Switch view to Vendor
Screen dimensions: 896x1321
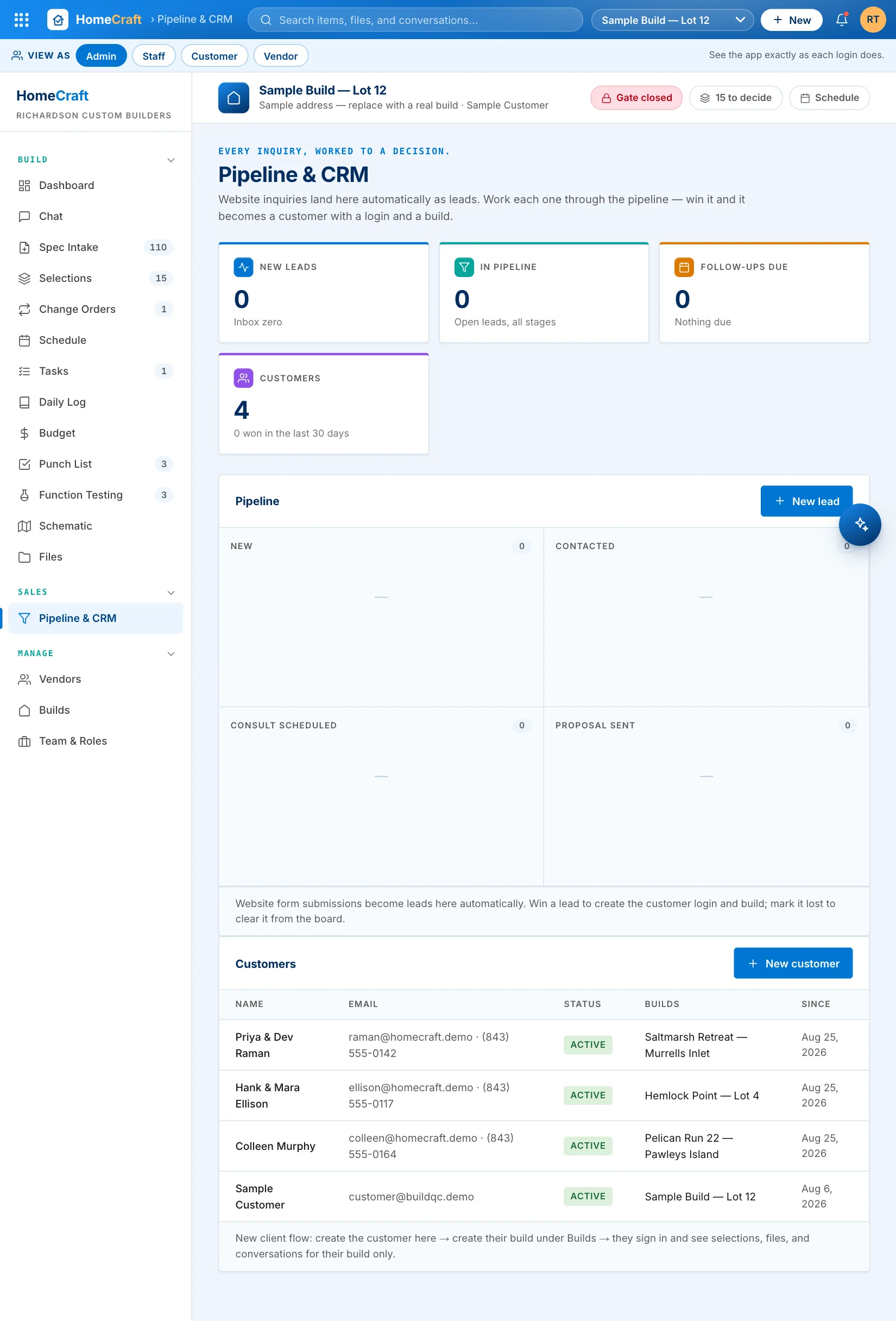pos(281,56)
